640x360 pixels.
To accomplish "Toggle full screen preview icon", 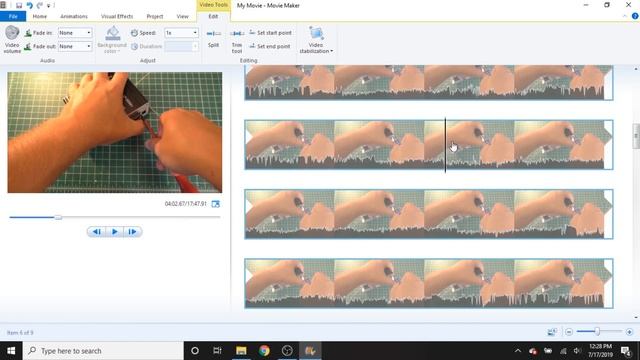I will click(x=216, y=204).
